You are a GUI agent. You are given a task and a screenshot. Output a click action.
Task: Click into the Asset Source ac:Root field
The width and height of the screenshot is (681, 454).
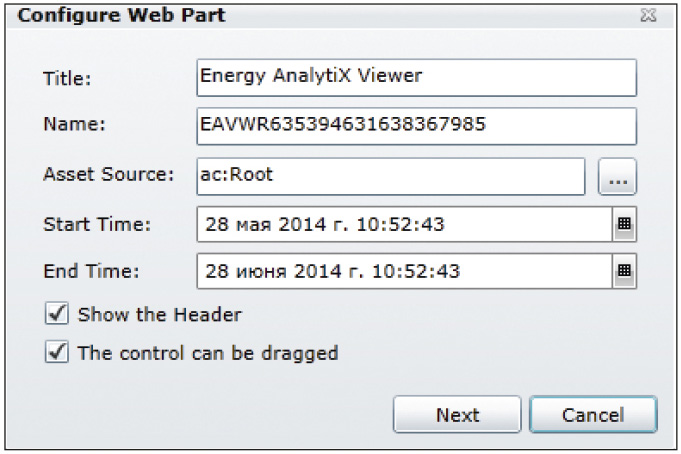(x=391, y=177)
